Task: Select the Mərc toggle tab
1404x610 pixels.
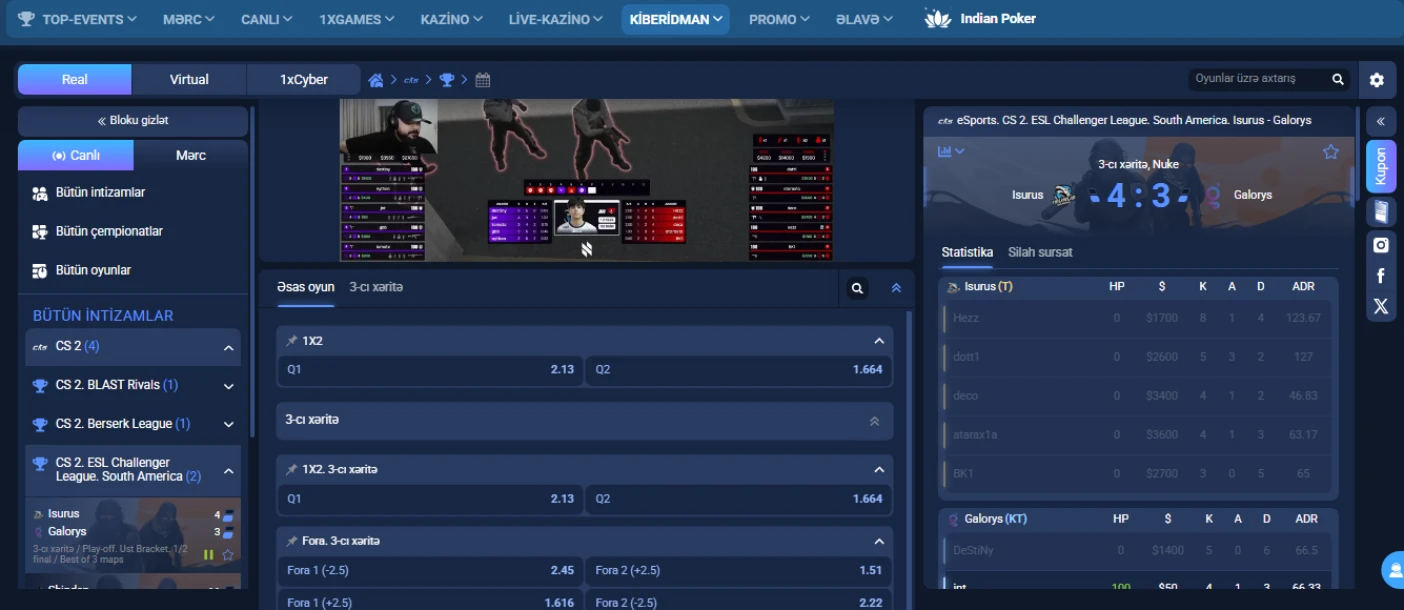Action: (191, 155)
